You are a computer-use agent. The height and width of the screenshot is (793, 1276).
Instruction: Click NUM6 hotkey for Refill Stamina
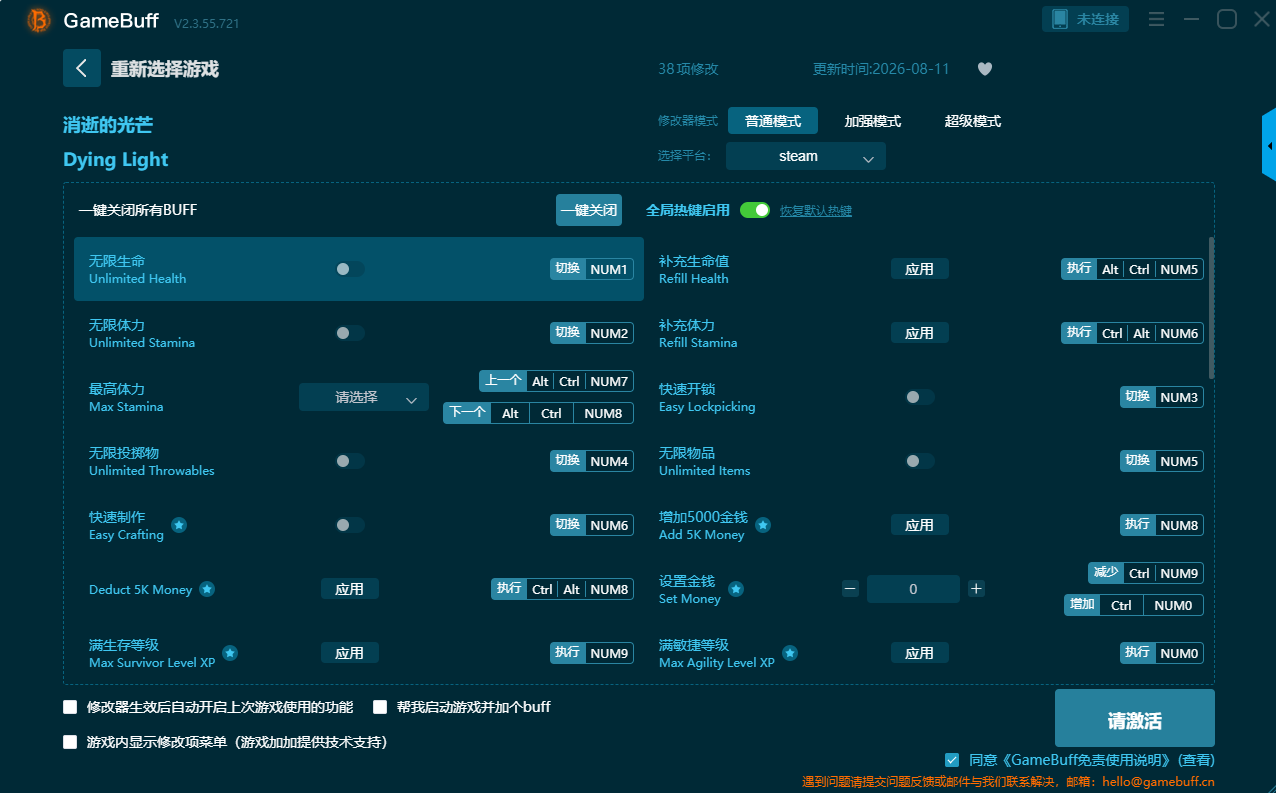click(x=1179, y=333)
